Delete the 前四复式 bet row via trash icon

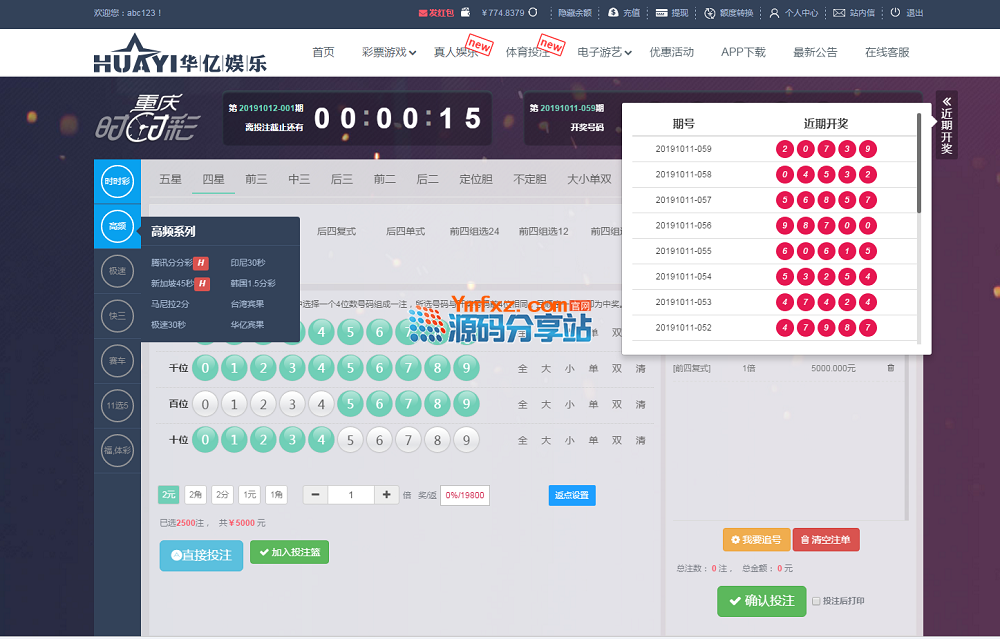(x=891, y=368)
